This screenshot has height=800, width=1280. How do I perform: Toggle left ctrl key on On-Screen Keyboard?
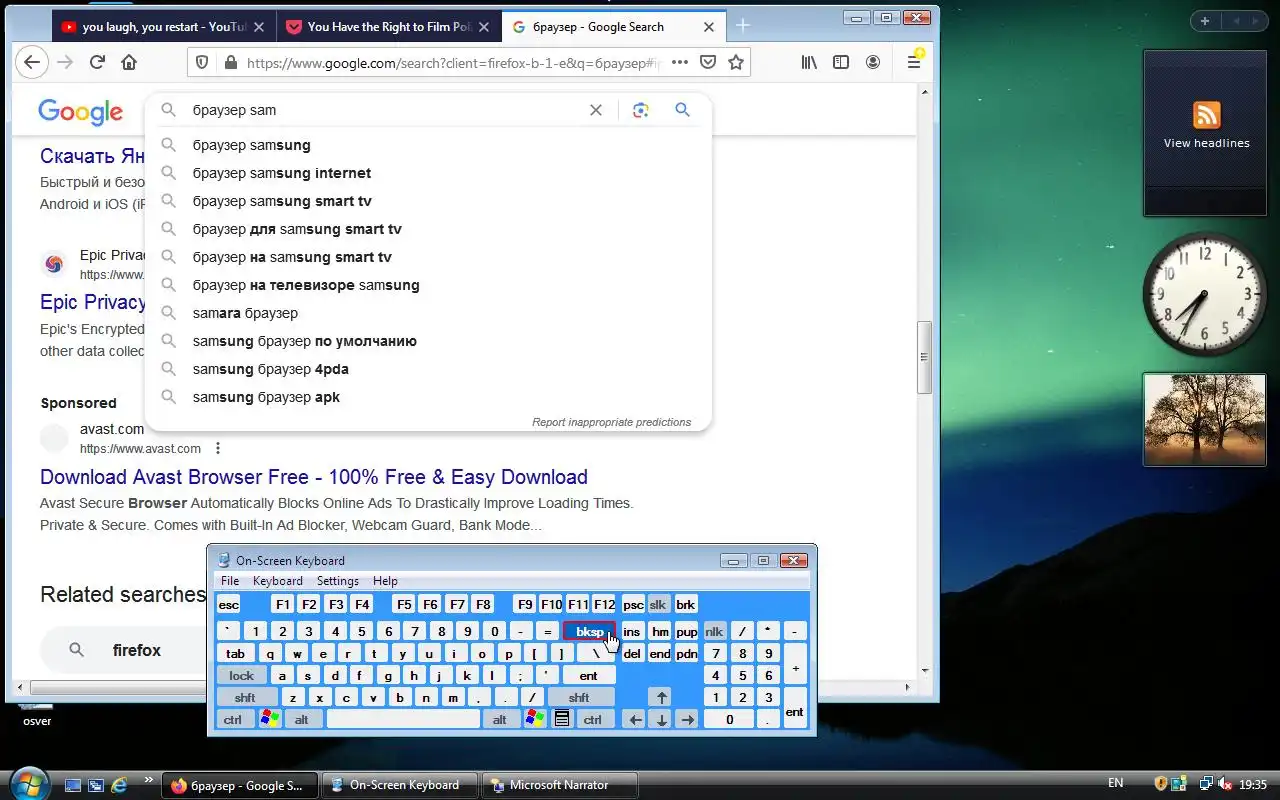point(233,720)
